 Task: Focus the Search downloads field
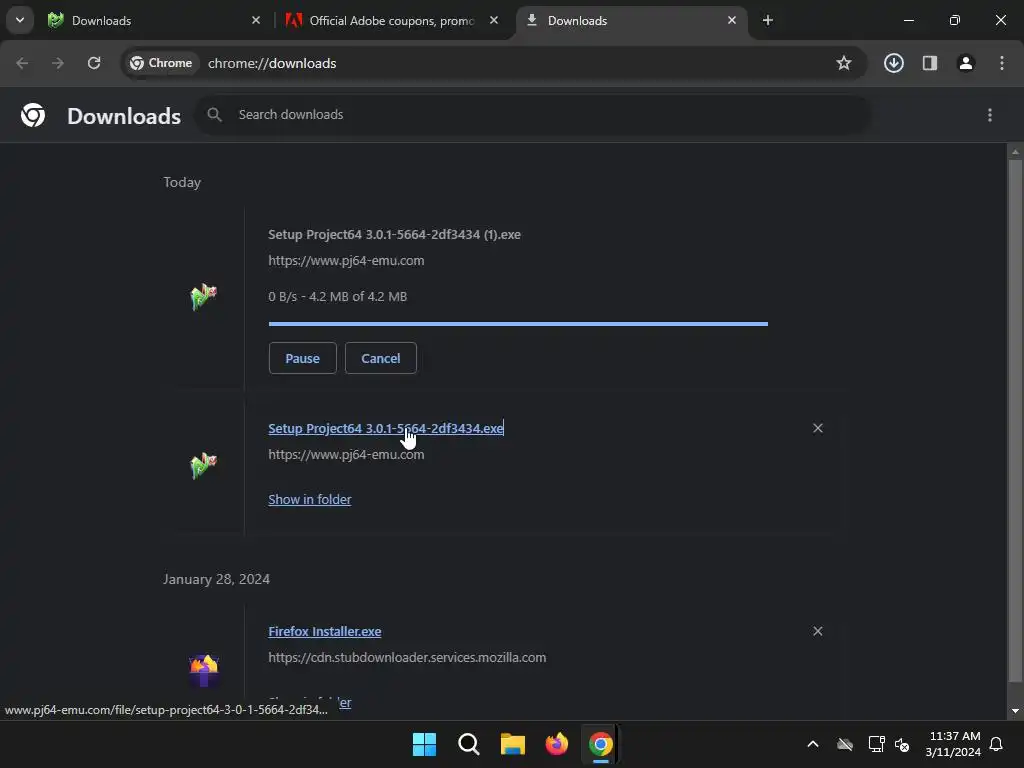533,114
